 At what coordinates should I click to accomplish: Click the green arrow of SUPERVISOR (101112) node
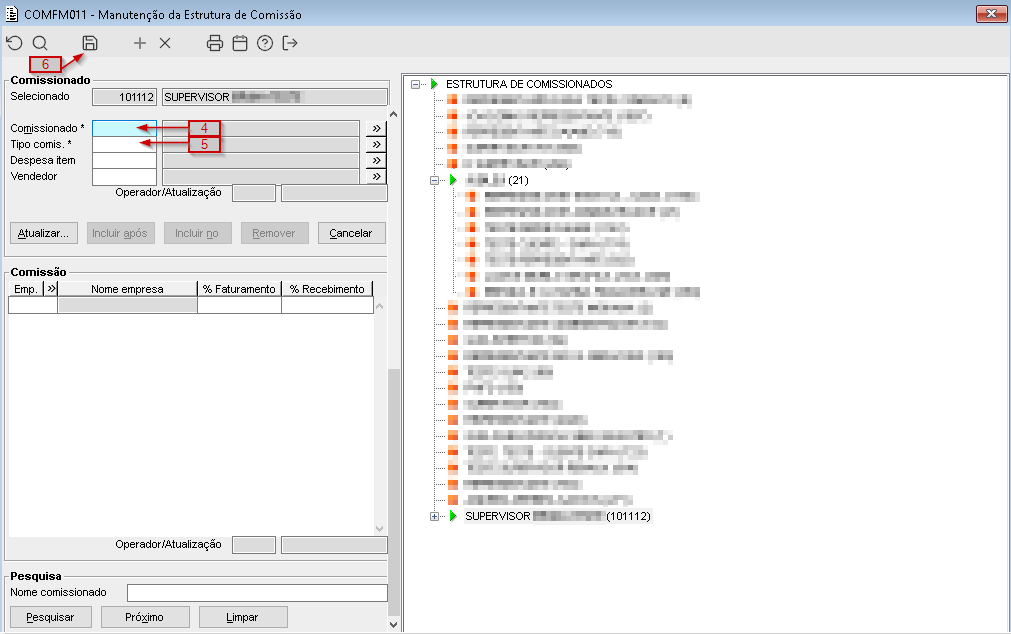pyautogui.click(x=453, y=516)
